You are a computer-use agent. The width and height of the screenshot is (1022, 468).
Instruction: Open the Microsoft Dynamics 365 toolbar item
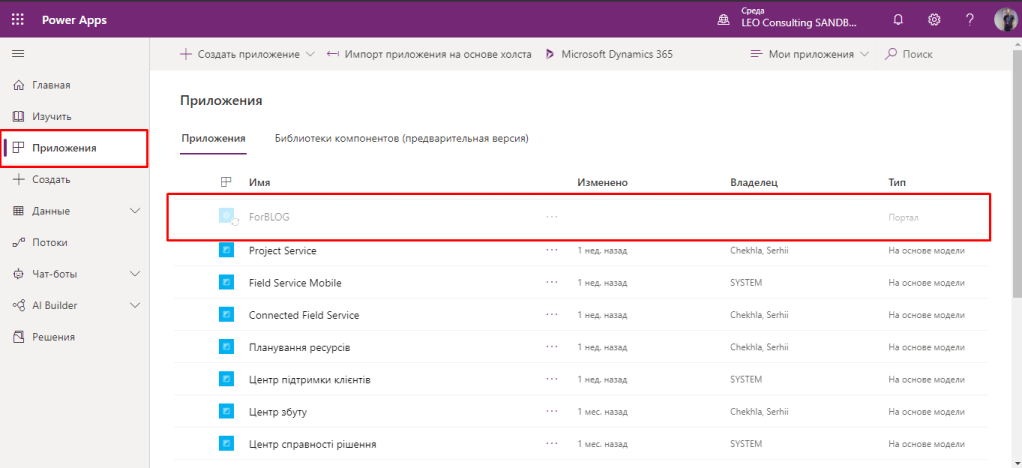pyautogui.click(x=608, y=54)
